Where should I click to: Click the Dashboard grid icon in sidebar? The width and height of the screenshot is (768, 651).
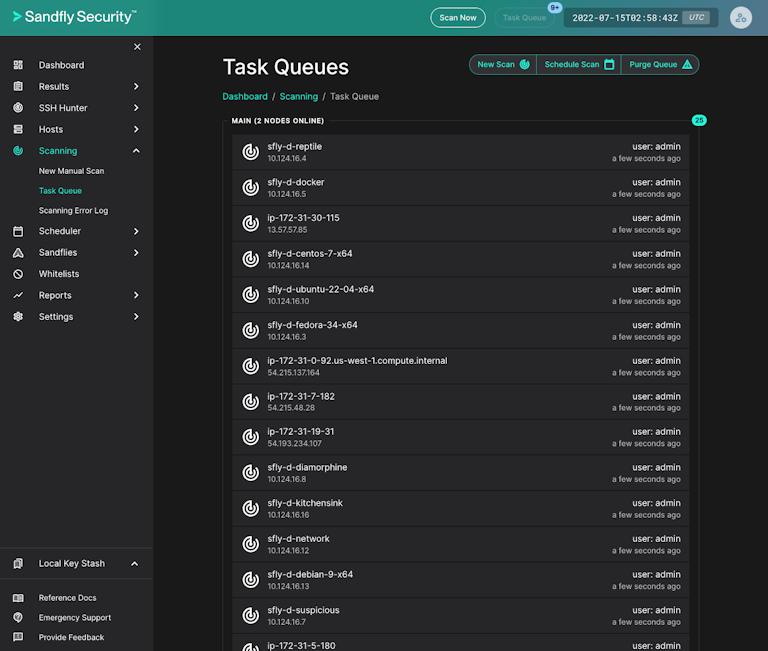(18, 65)
